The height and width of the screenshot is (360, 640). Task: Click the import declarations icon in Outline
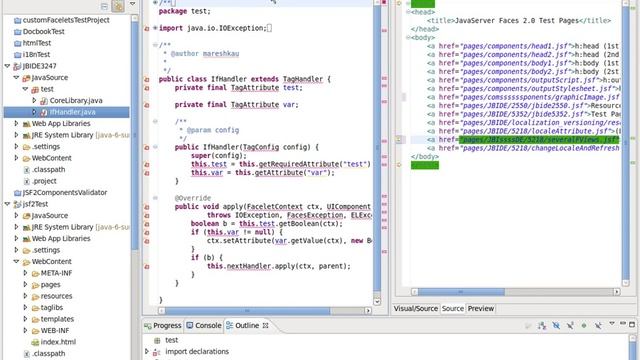[156, 352]
